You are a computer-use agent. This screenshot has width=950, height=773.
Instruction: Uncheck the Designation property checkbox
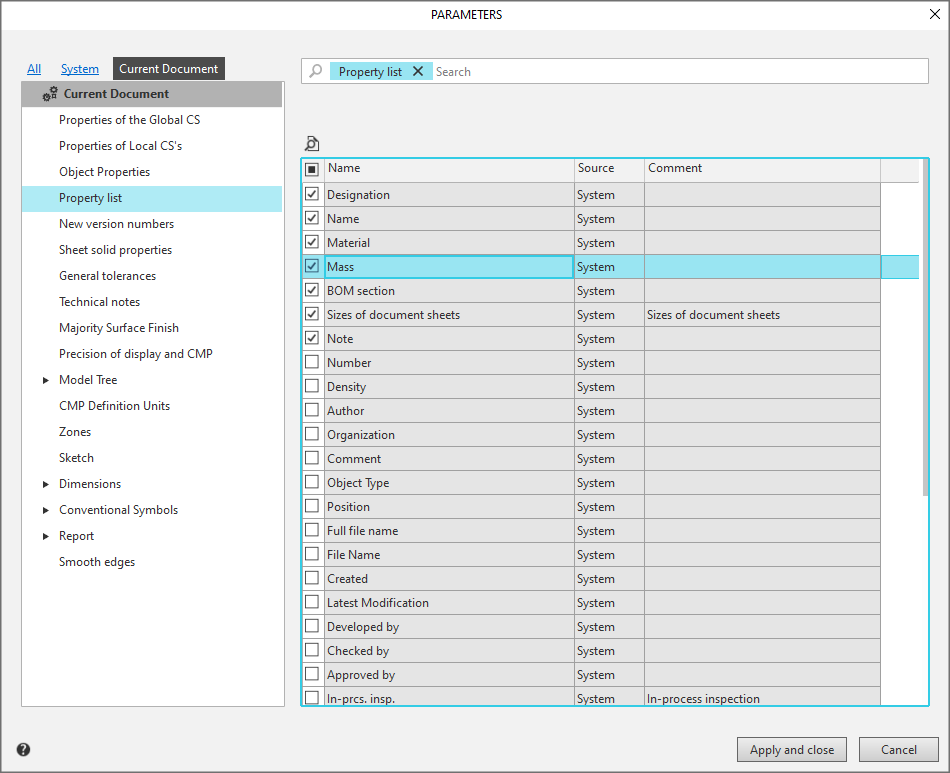312,194
